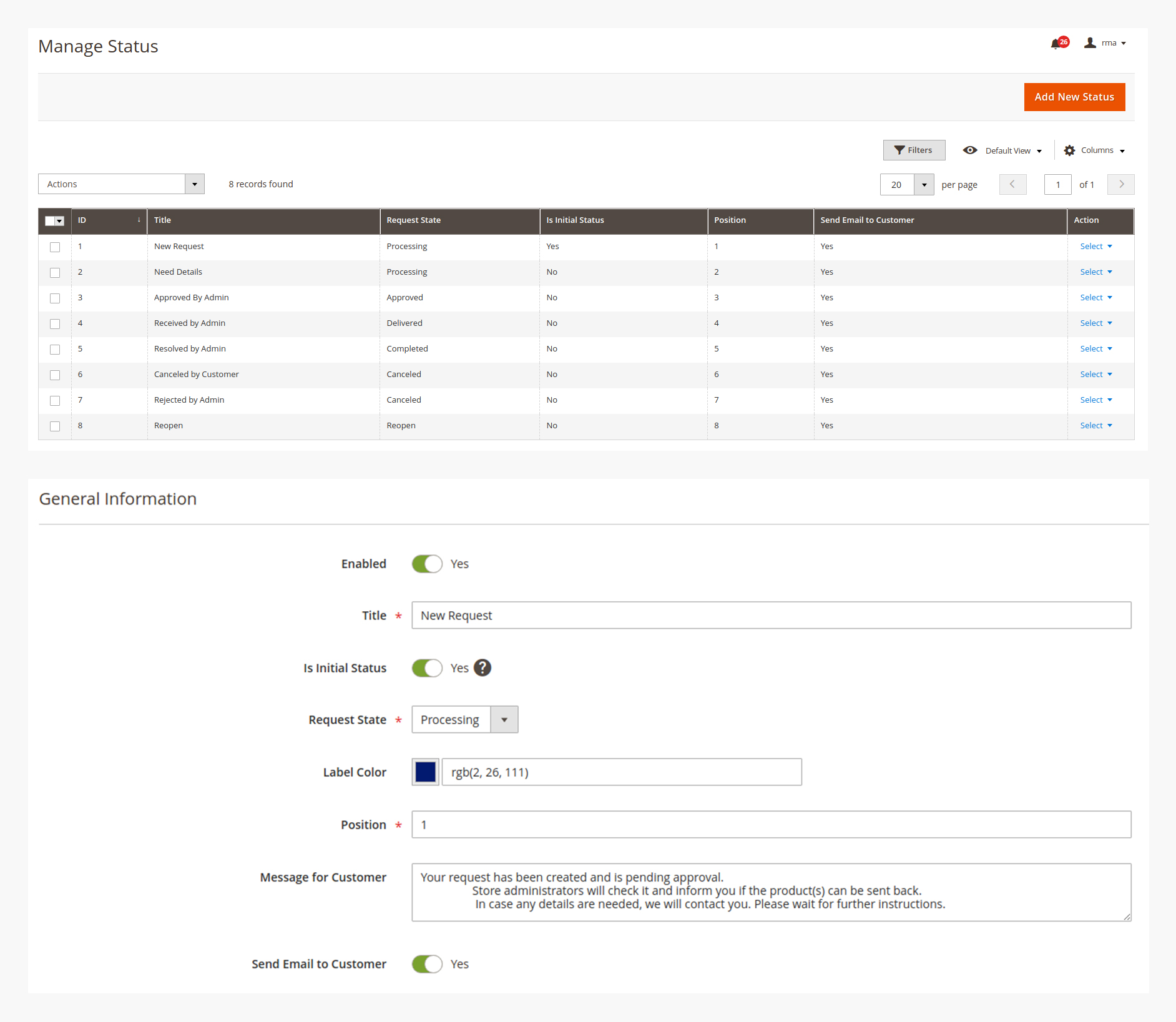The width and height of the screenshot is (1176, 1022).
Task: Open Select action for Rejected by Admin row
Action: click(1095, 400)
